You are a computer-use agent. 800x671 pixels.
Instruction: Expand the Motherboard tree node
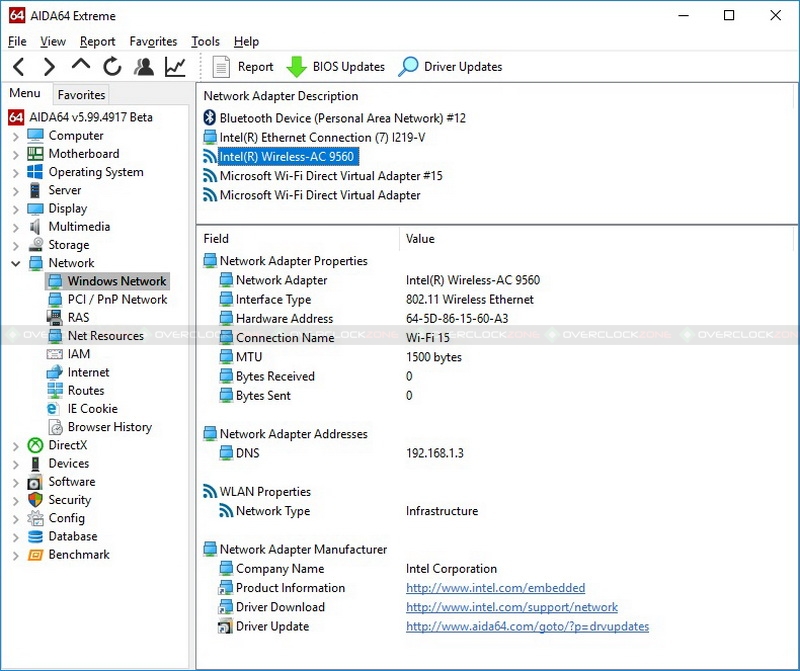(16, 155)
